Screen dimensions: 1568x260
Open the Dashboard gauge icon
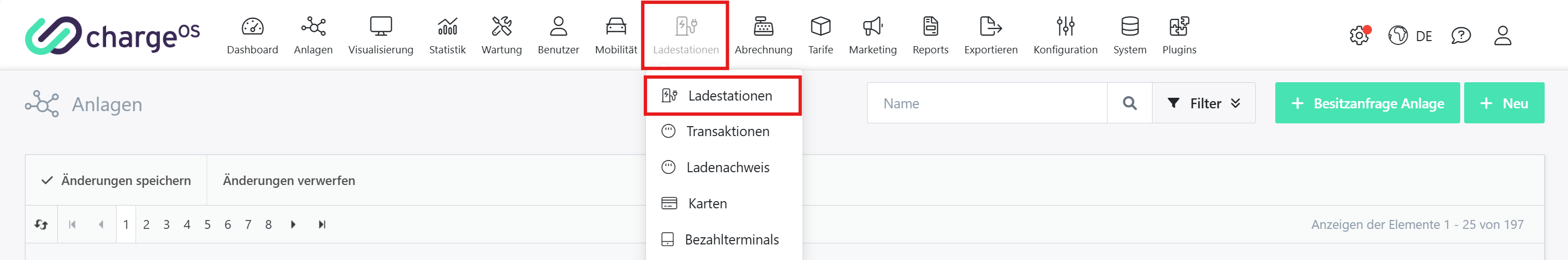(252, 27)
